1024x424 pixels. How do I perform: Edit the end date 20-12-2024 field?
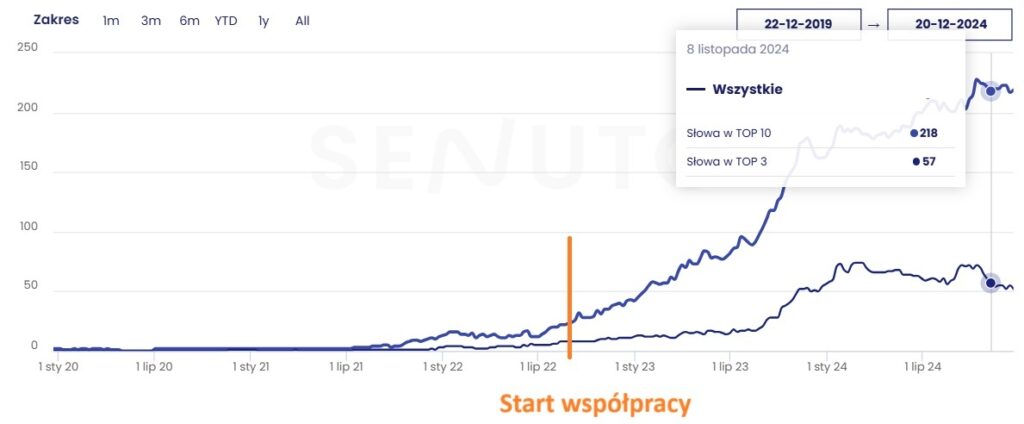click(x=949, y=24)
